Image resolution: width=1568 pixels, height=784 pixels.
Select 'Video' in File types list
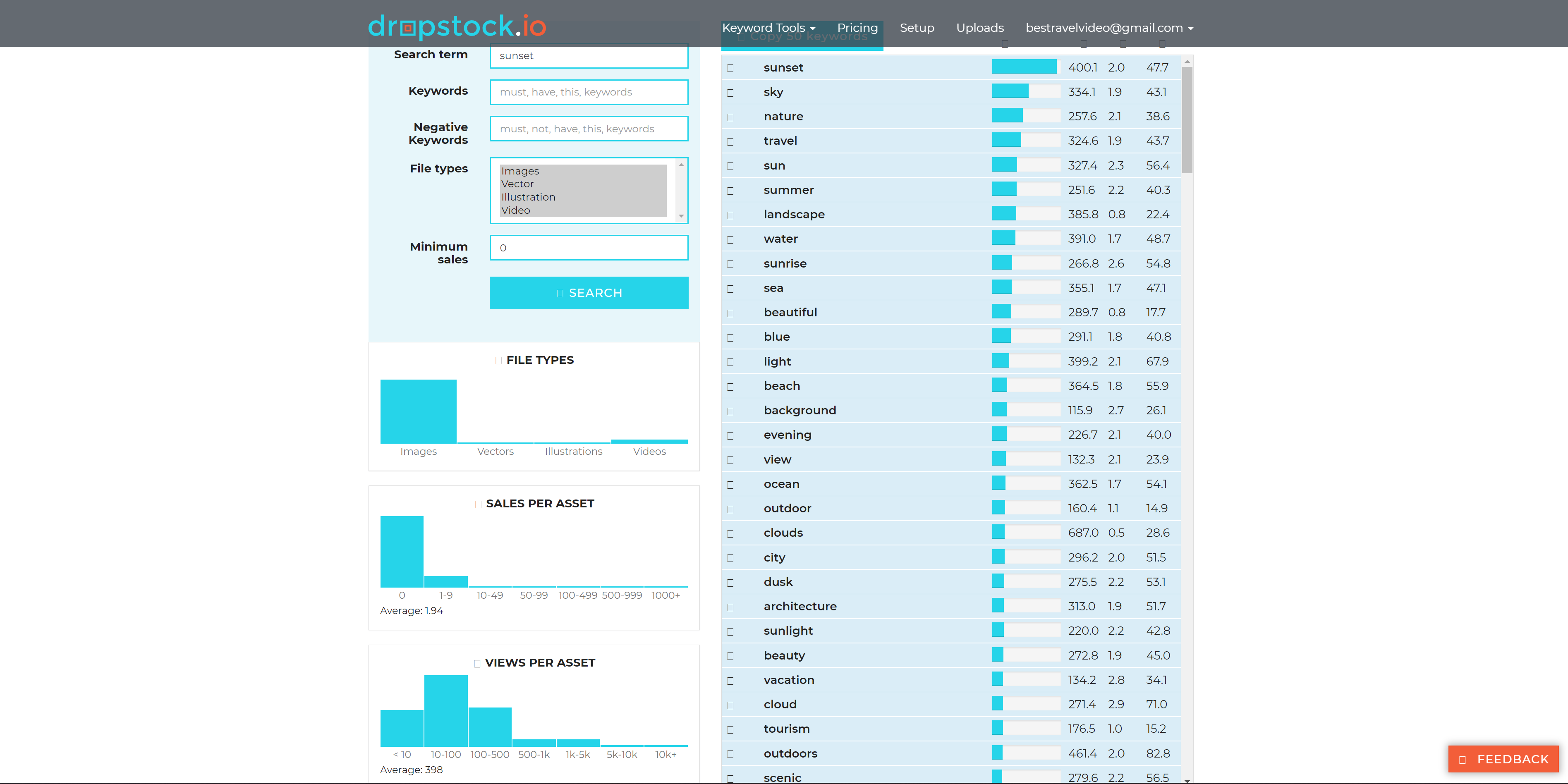515,210
